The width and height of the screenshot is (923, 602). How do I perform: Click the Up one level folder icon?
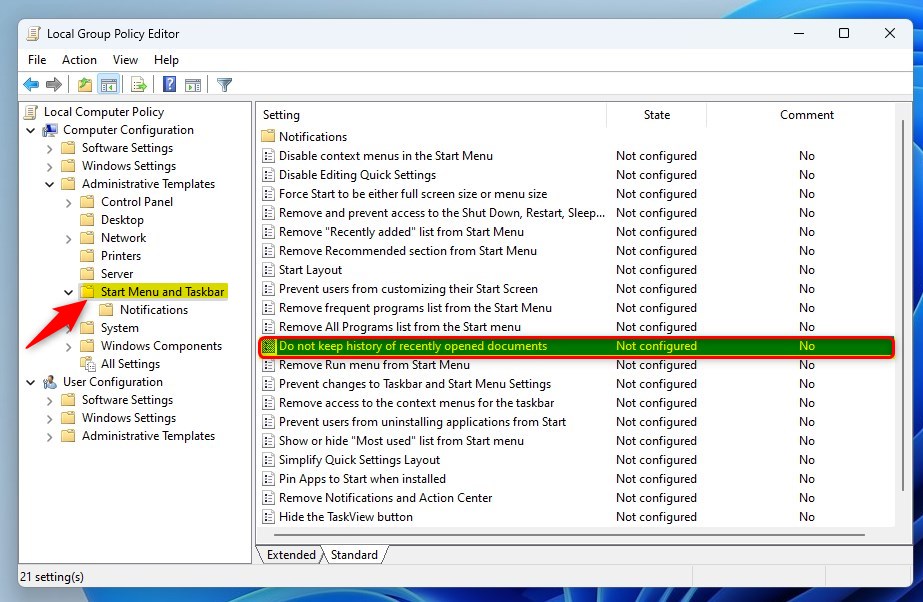point(85,85)
